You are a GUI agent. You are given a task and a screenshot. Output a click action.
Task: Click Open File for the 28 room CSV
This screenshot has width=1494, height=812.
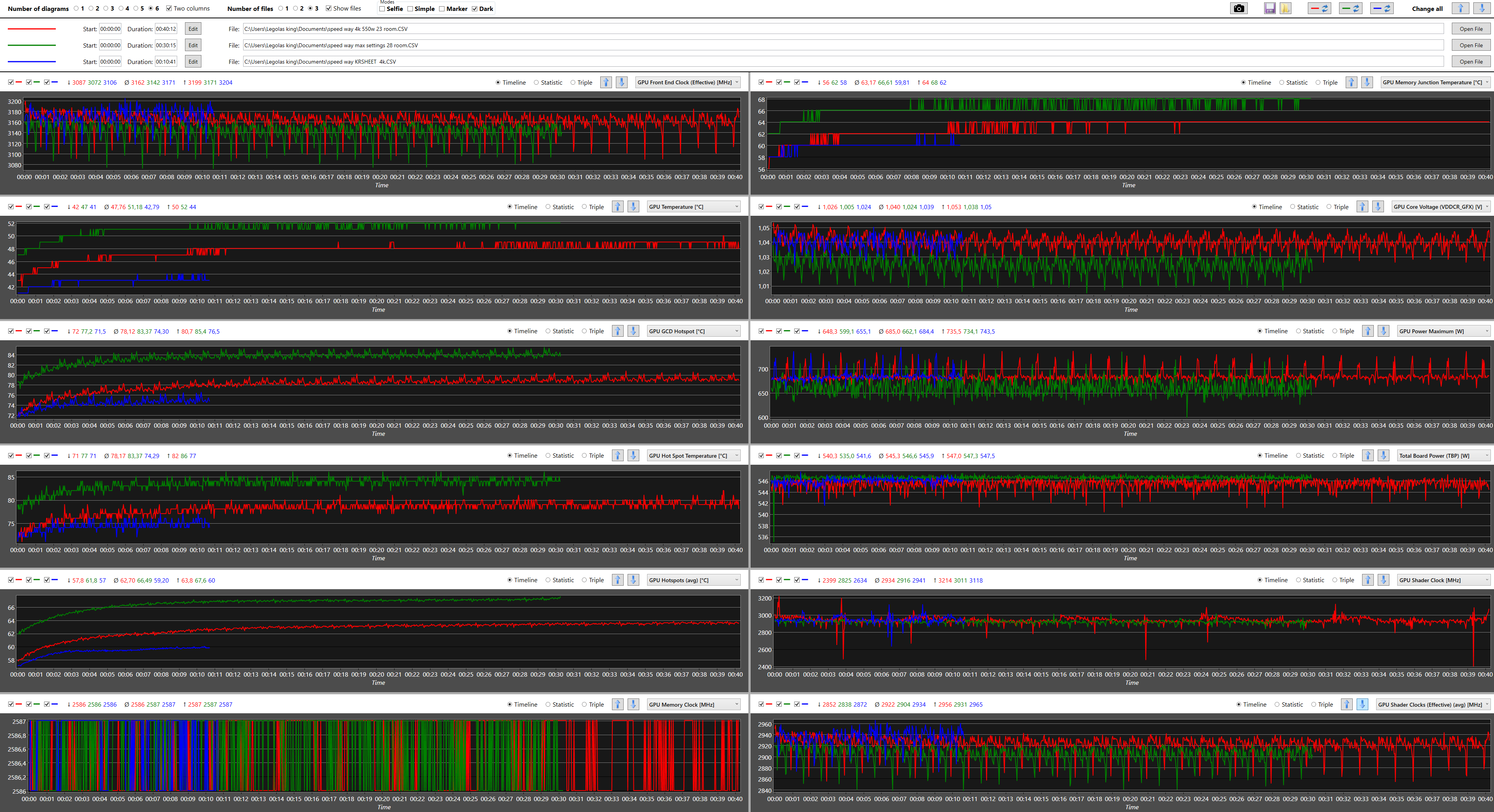pyautogui.click(x=1471, y=44)
